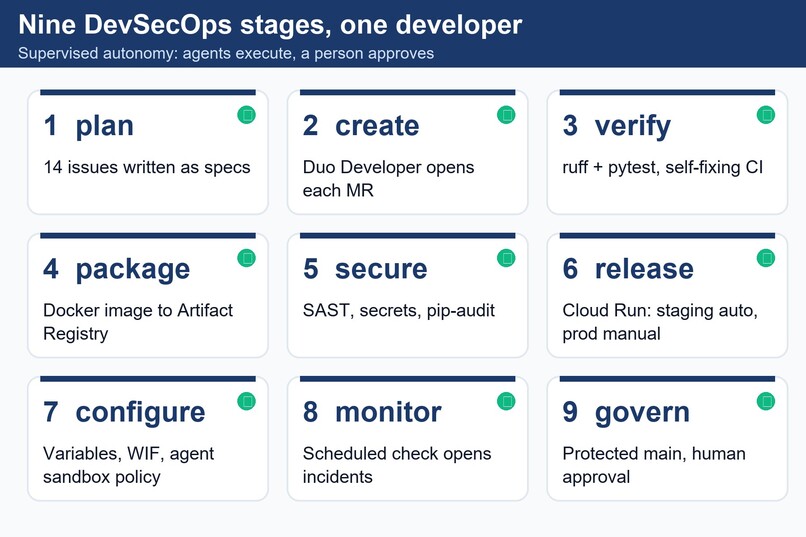
Task: Click 'ruff + pytest, self-fixing CI' text
Action: [663, 168]
